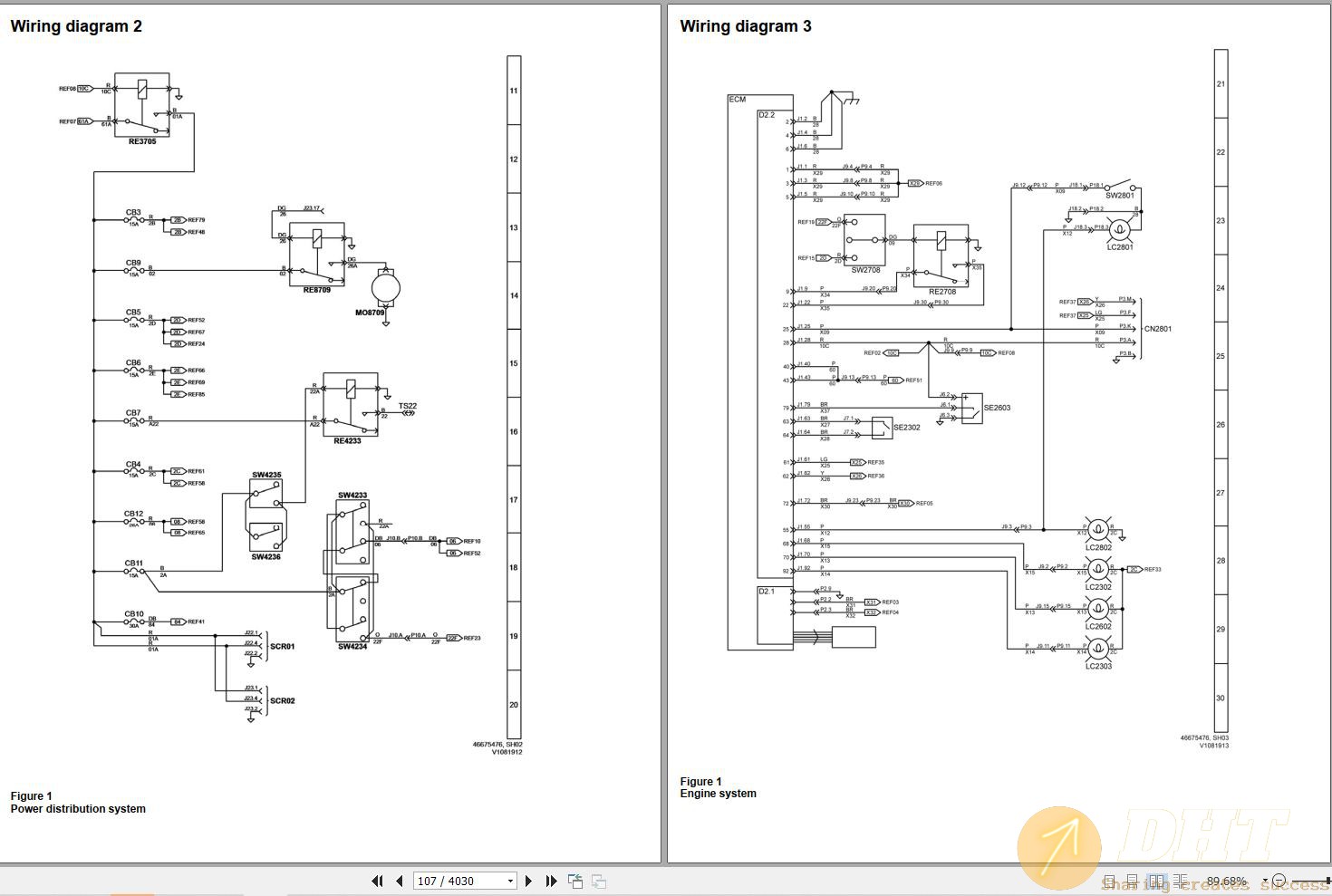The height and width of the screenshot is (896, 1332).
Task: Click the LC2802 lamp label
Action: [1098, 547]
